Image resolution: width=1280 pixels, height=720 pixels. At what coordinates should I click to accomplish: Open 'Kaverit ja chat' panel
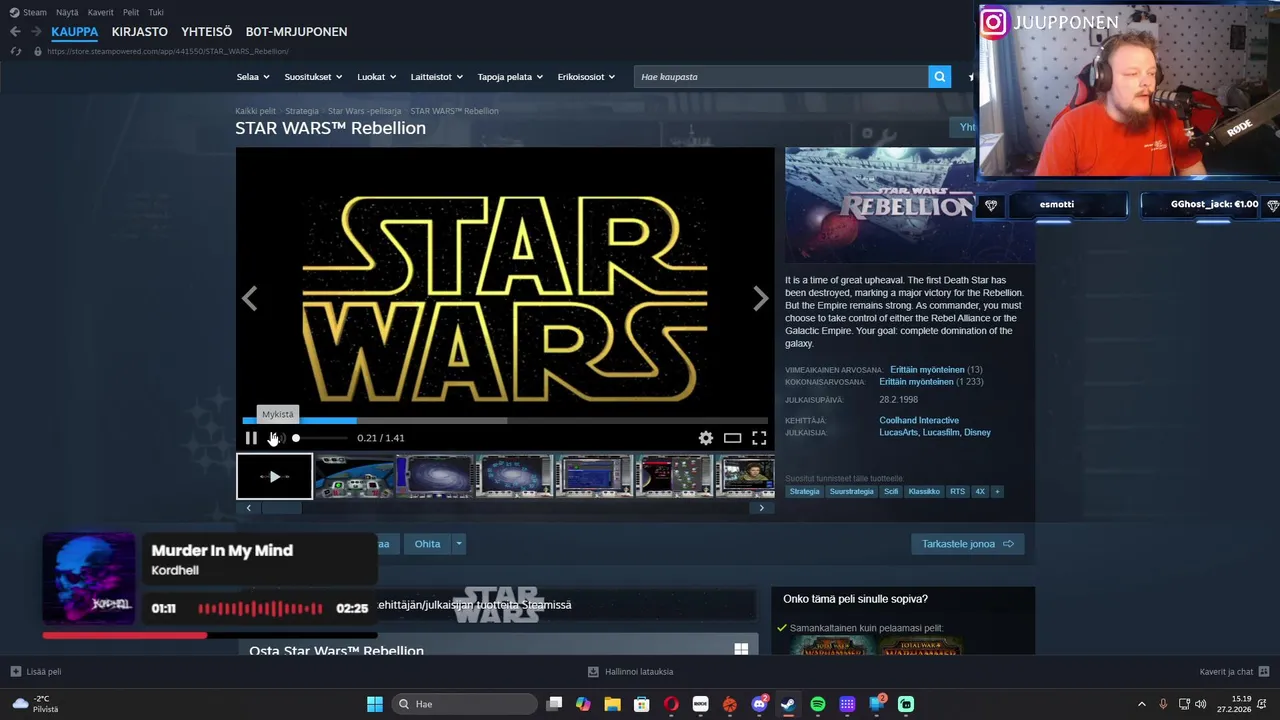click(x=1234, y=672)
